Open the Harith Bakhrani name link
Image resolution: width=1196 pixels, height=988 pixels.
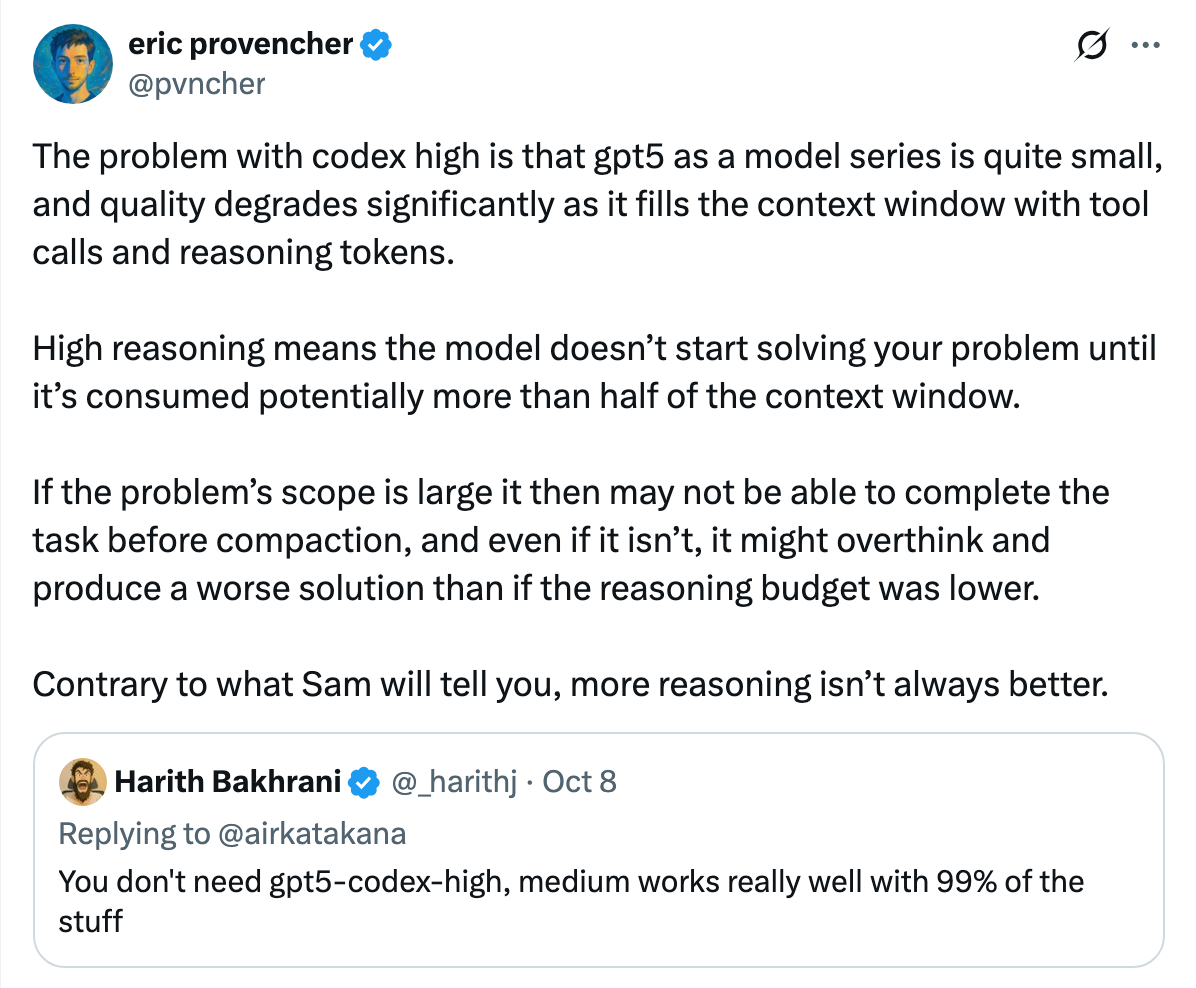[x=229, y=781]
